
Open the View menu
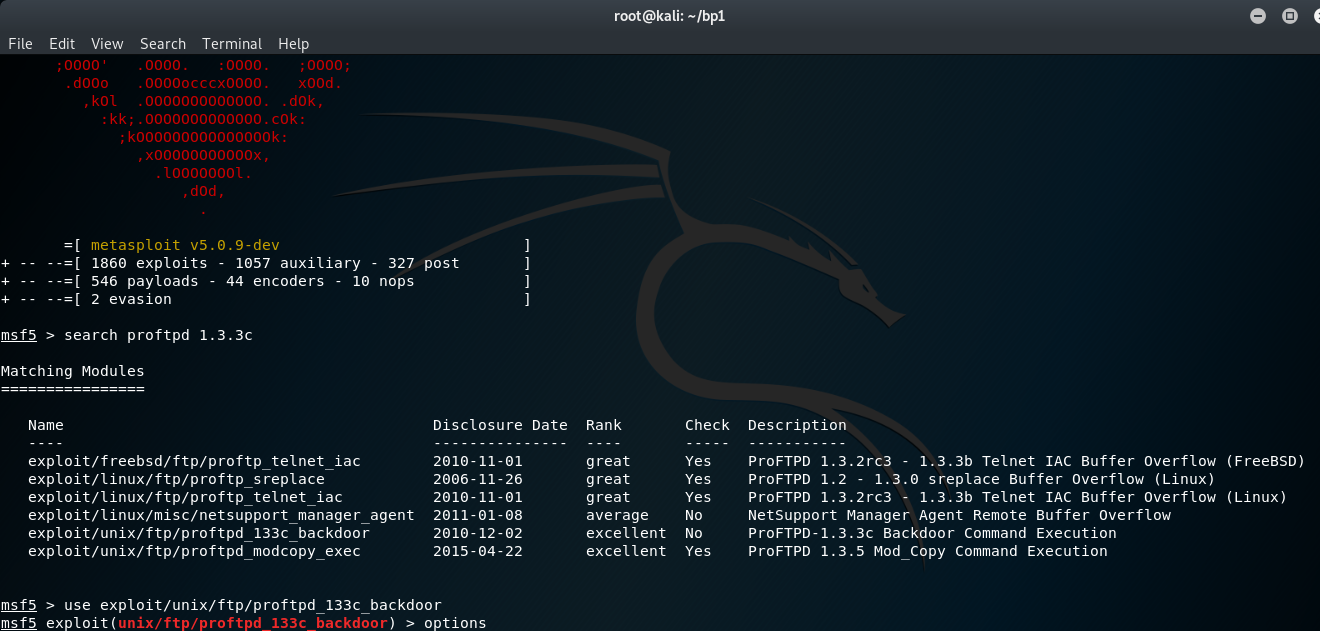click(x=107, y=44)
